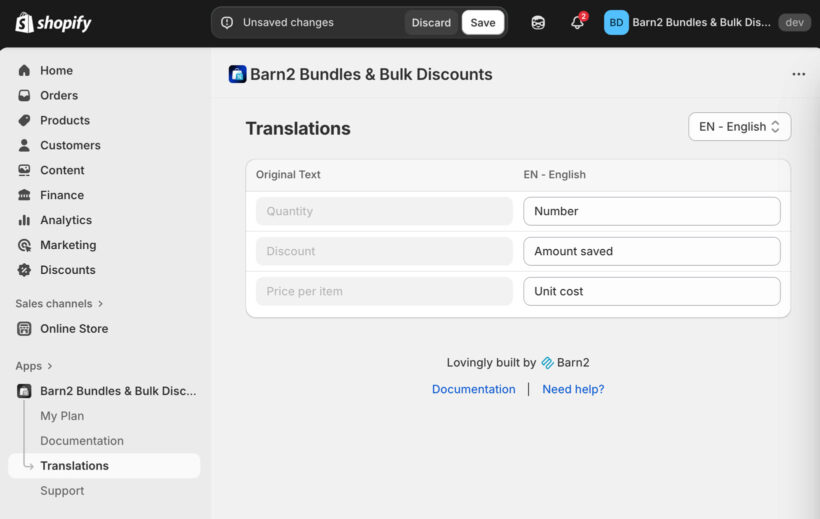Screen dimensions: 820x519
Task: Discard unsaved changes
Action: [431, 22]
